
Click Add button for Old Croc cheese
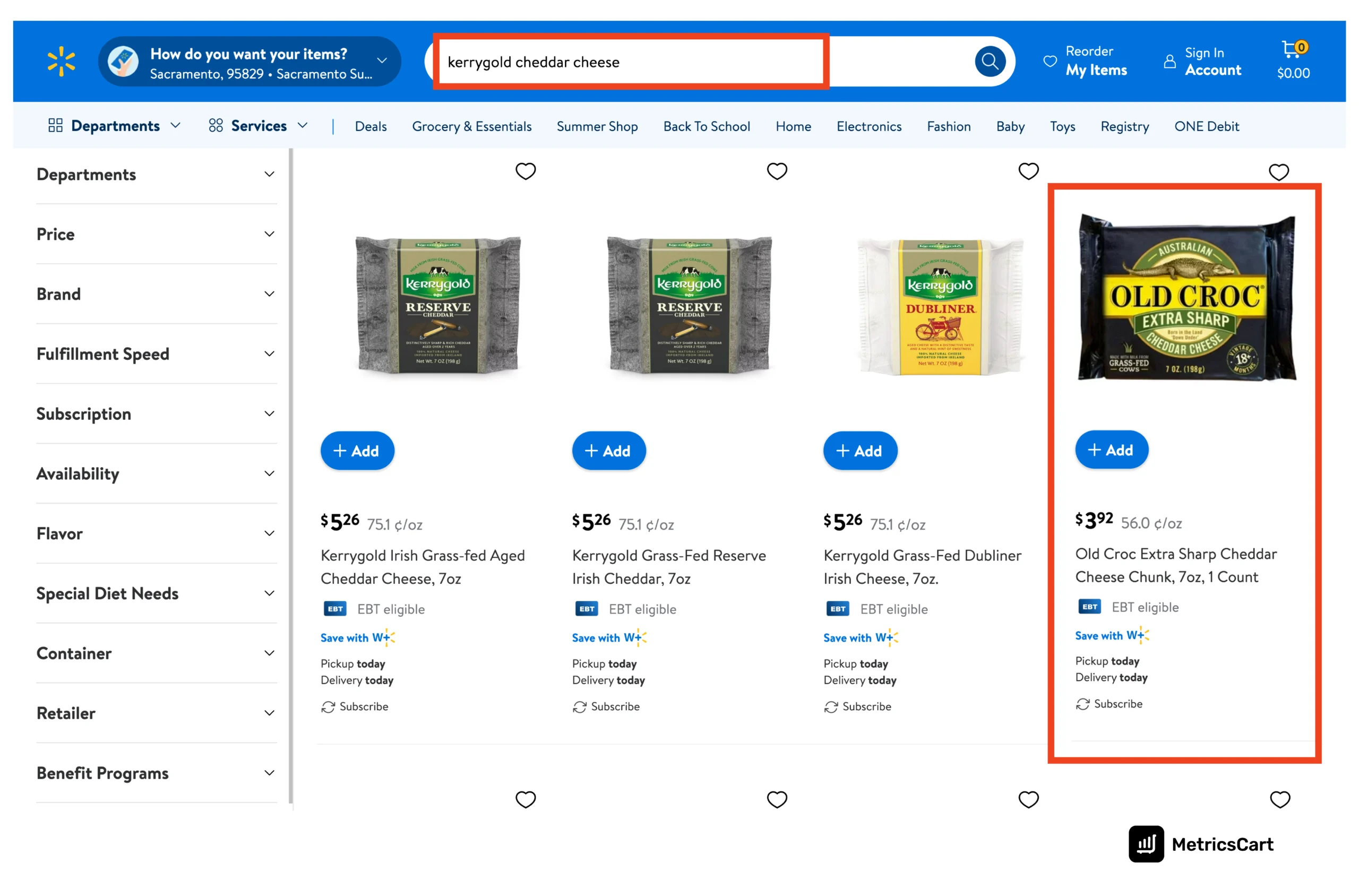tap(1113, 449)
